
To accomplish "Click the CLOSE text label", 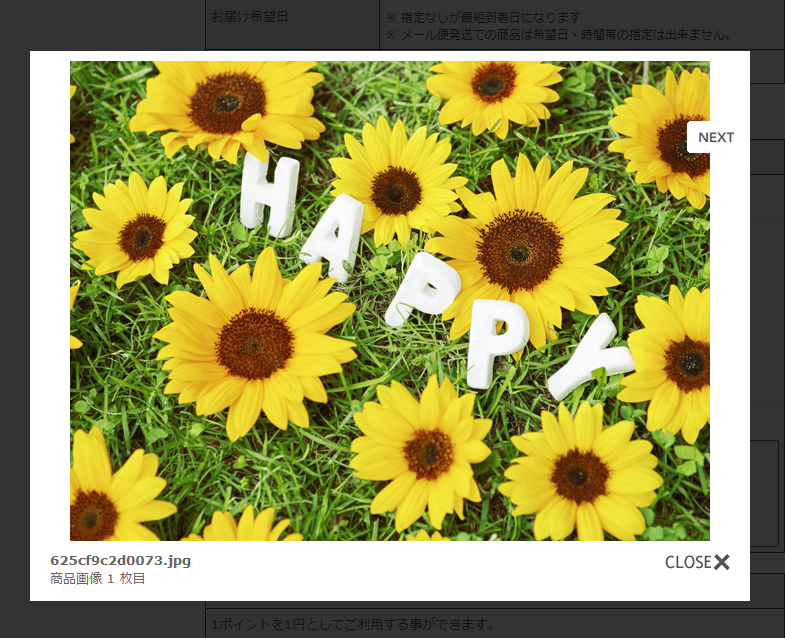I will coord(687,562).
